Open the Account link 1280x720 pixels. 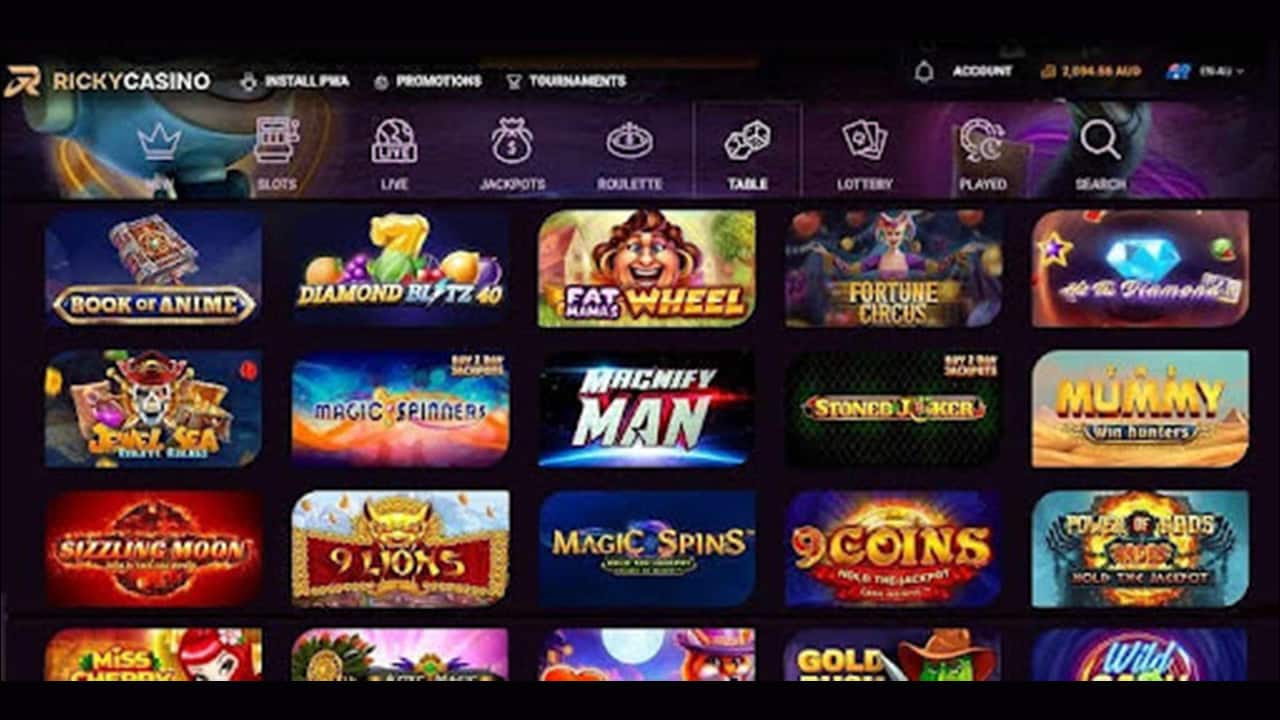(982, 71)
